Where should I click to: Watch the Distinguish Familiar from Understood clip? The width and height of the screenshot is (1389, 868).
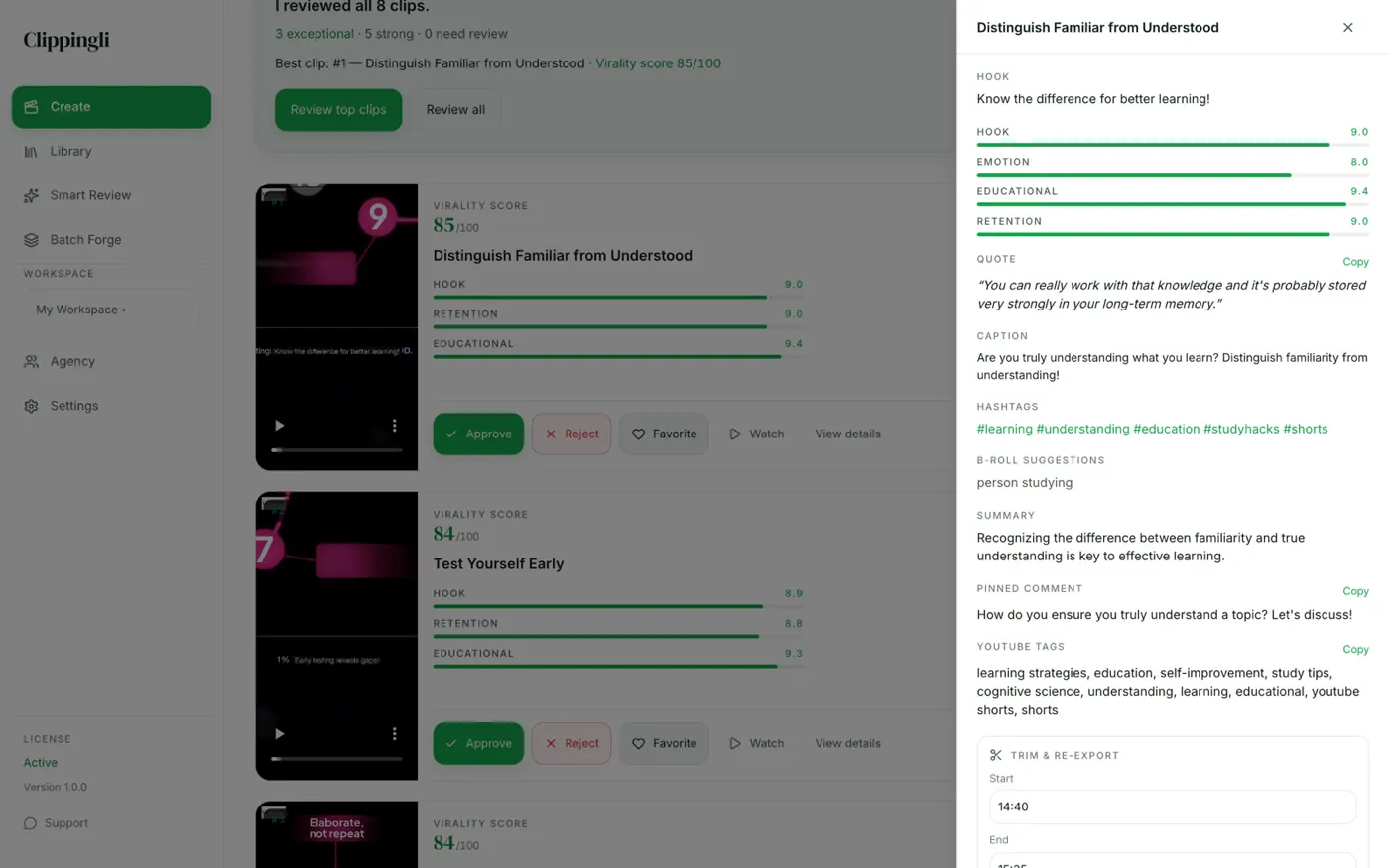[x=757, y=434]
